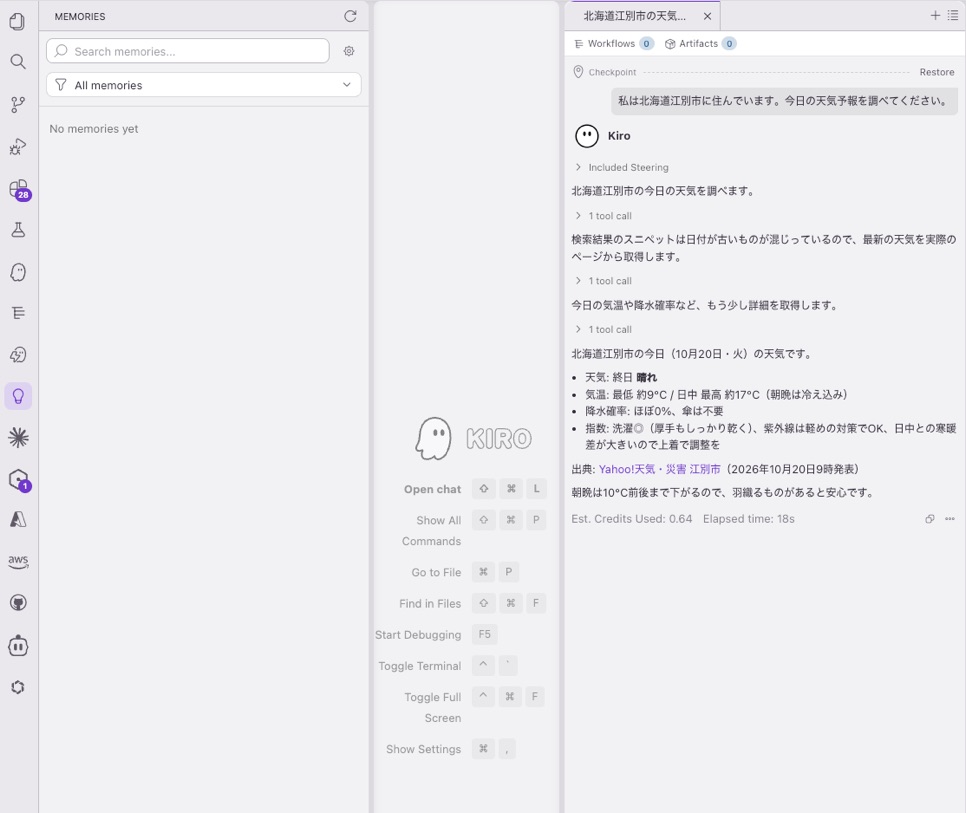The image size is (966, 813).
Task: Open Source Control branch icon
Action: (18, 105)
